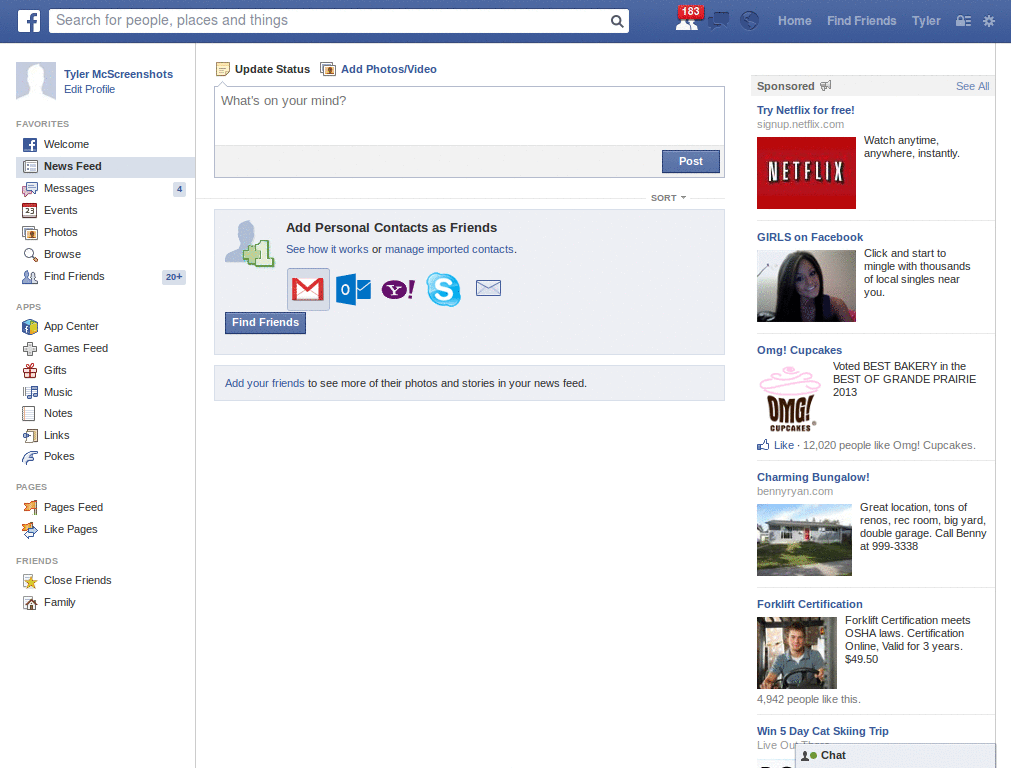This screenshot has height=768, width=1024.
Task: Open the messages icon in top bar
Action: click(719, 21)
